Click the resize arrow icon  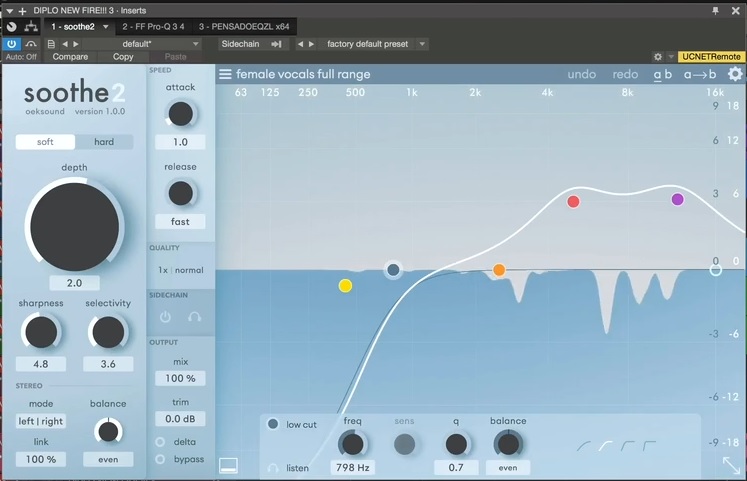click(731, 465)
